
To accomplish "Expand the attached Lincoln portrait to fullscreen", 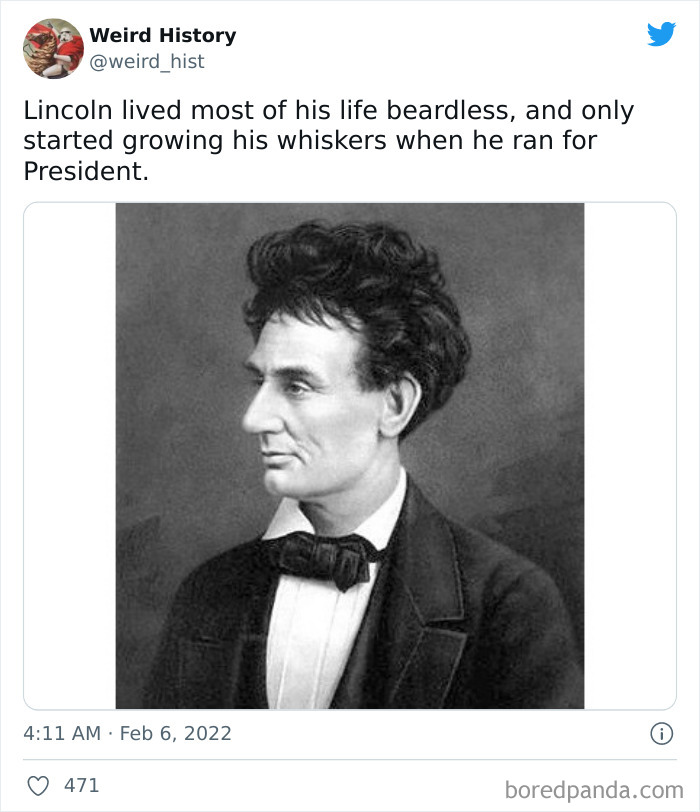I will [350, 450].
